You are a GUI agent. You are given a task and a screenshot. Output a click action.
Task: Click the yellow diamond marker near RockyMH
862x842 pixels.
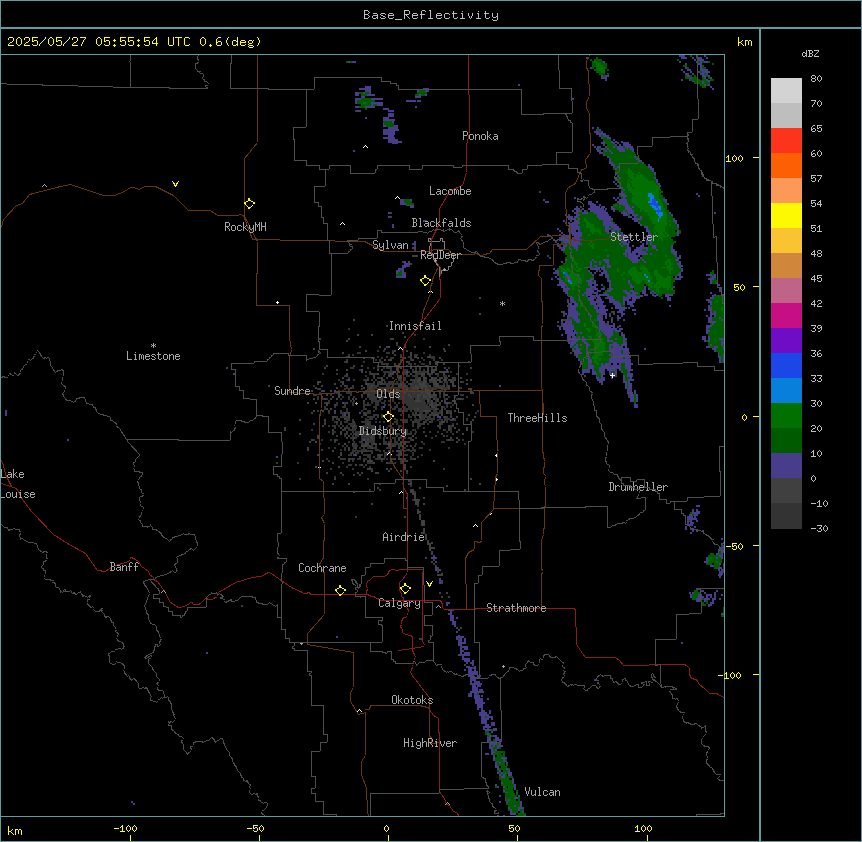pos(250,204)
